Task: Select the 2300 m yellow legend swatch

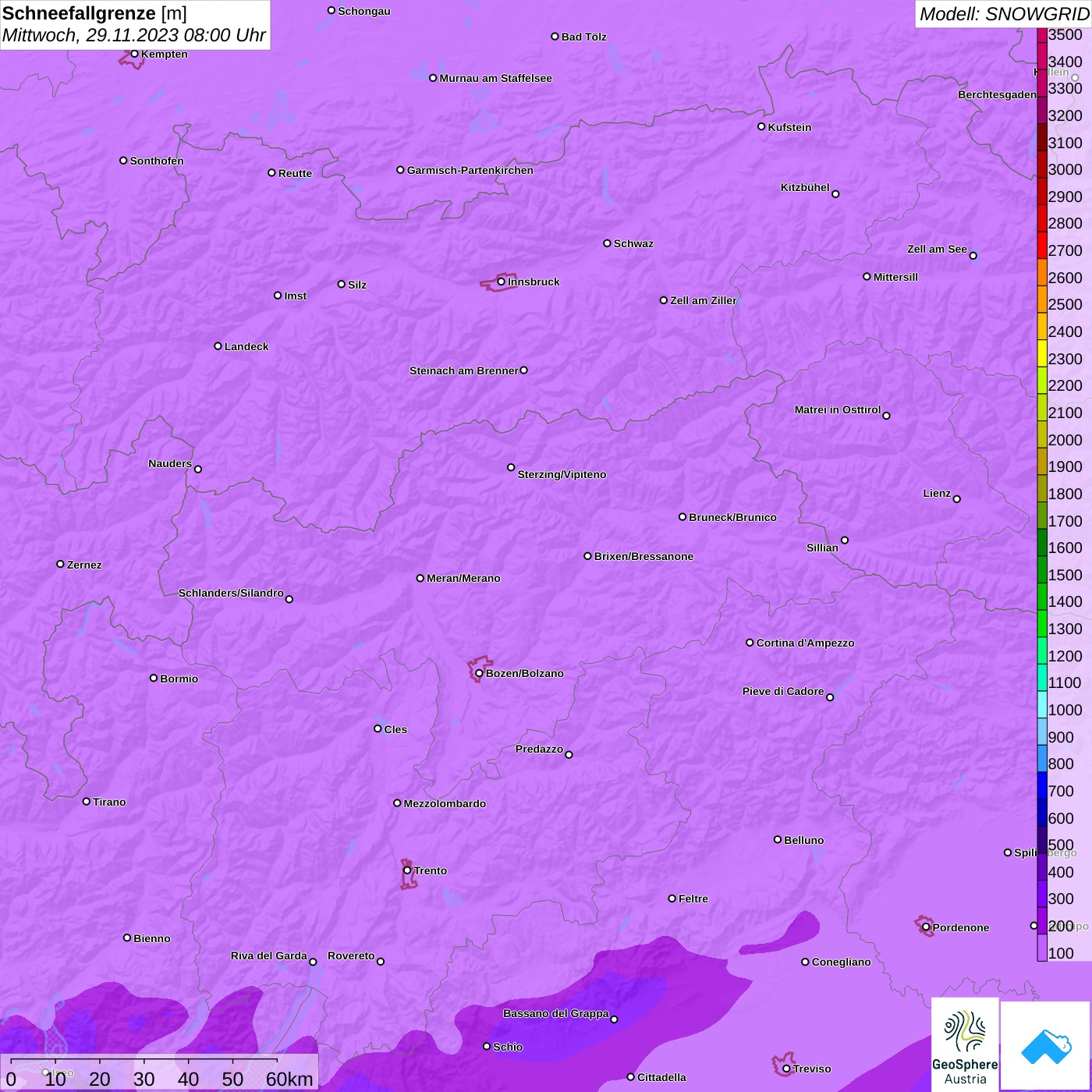Action: point(1042,353)
